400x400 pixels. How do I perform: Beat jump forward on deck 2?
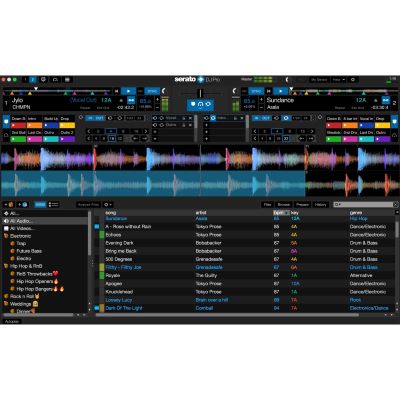click(311, 138)
